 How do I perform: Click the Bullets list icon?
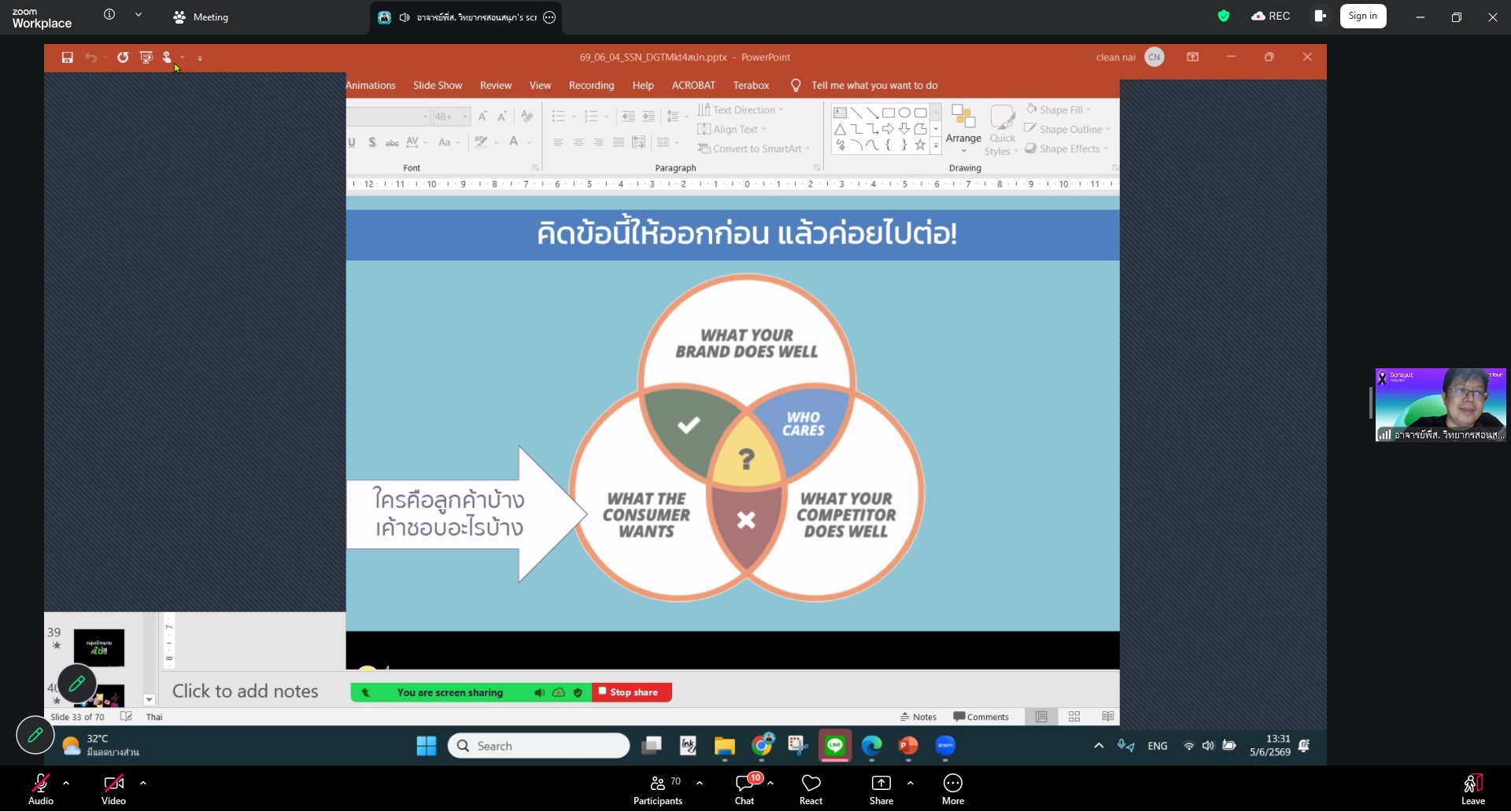tap(558, 116)
